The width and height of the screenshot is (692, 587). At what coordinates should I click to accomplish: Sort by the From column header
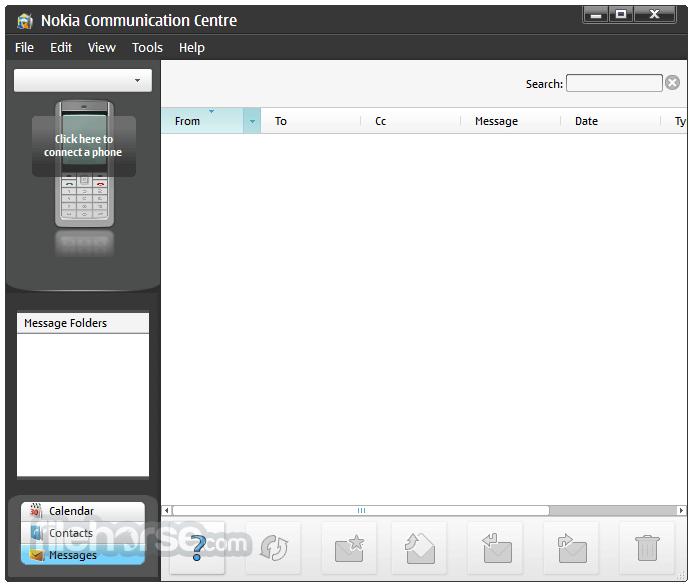click(x=203, y=121)
